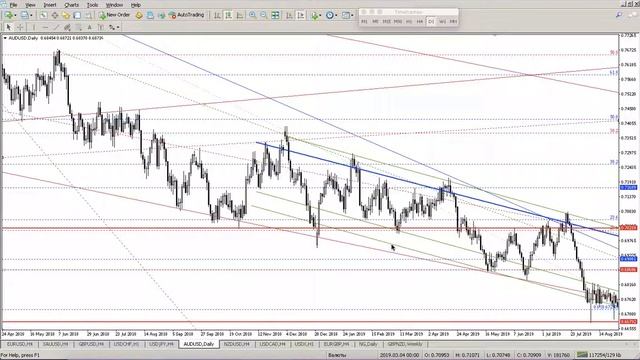Switch to the NZDUSD,H4 chart tab
Image resolution: width=640 pixels, height=360 pixels.
tap(236, 344)
